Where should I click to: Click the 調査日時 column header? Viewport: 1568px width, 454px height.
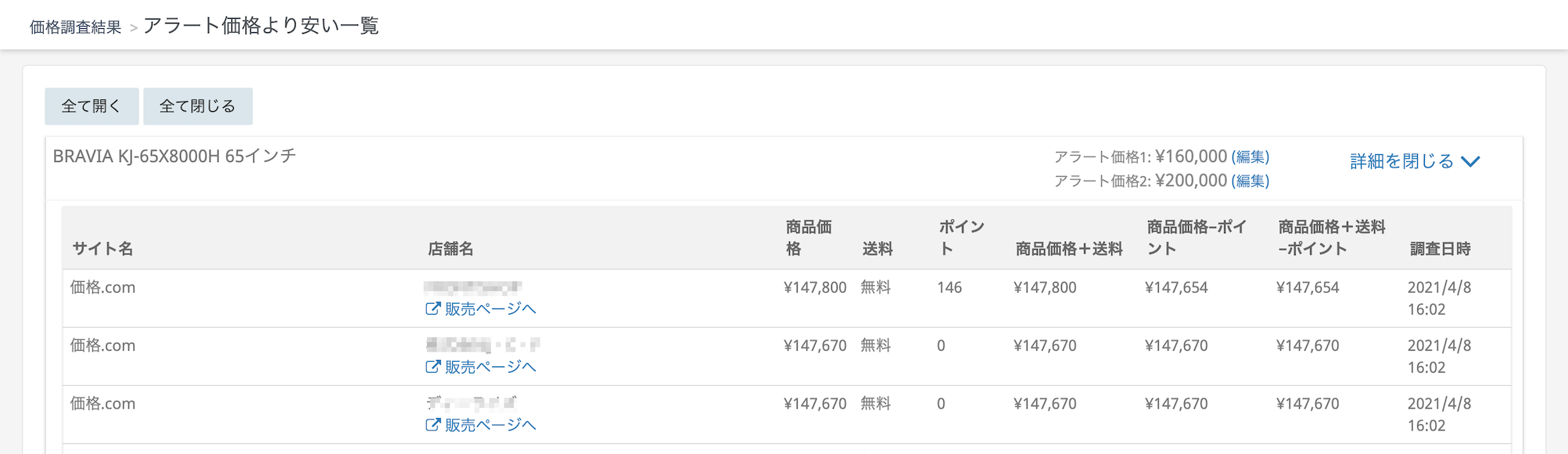(x=1440, y=249)
